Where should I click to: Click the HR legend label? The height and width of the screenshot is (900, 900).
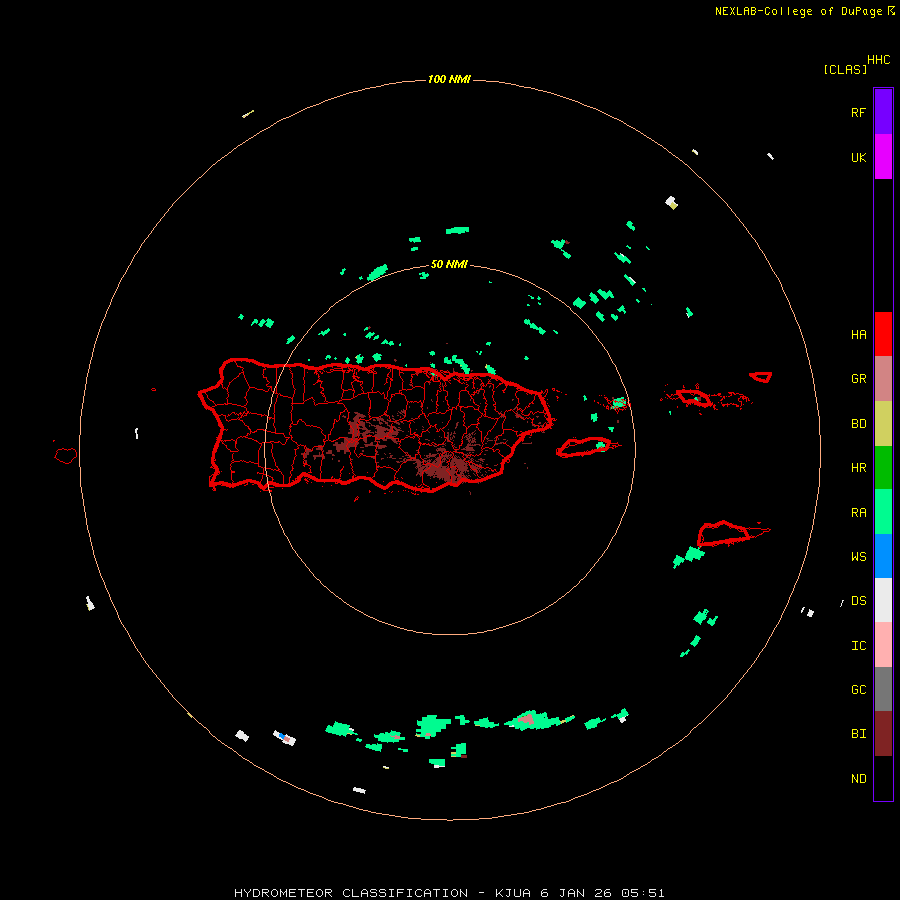coord(858,468)
